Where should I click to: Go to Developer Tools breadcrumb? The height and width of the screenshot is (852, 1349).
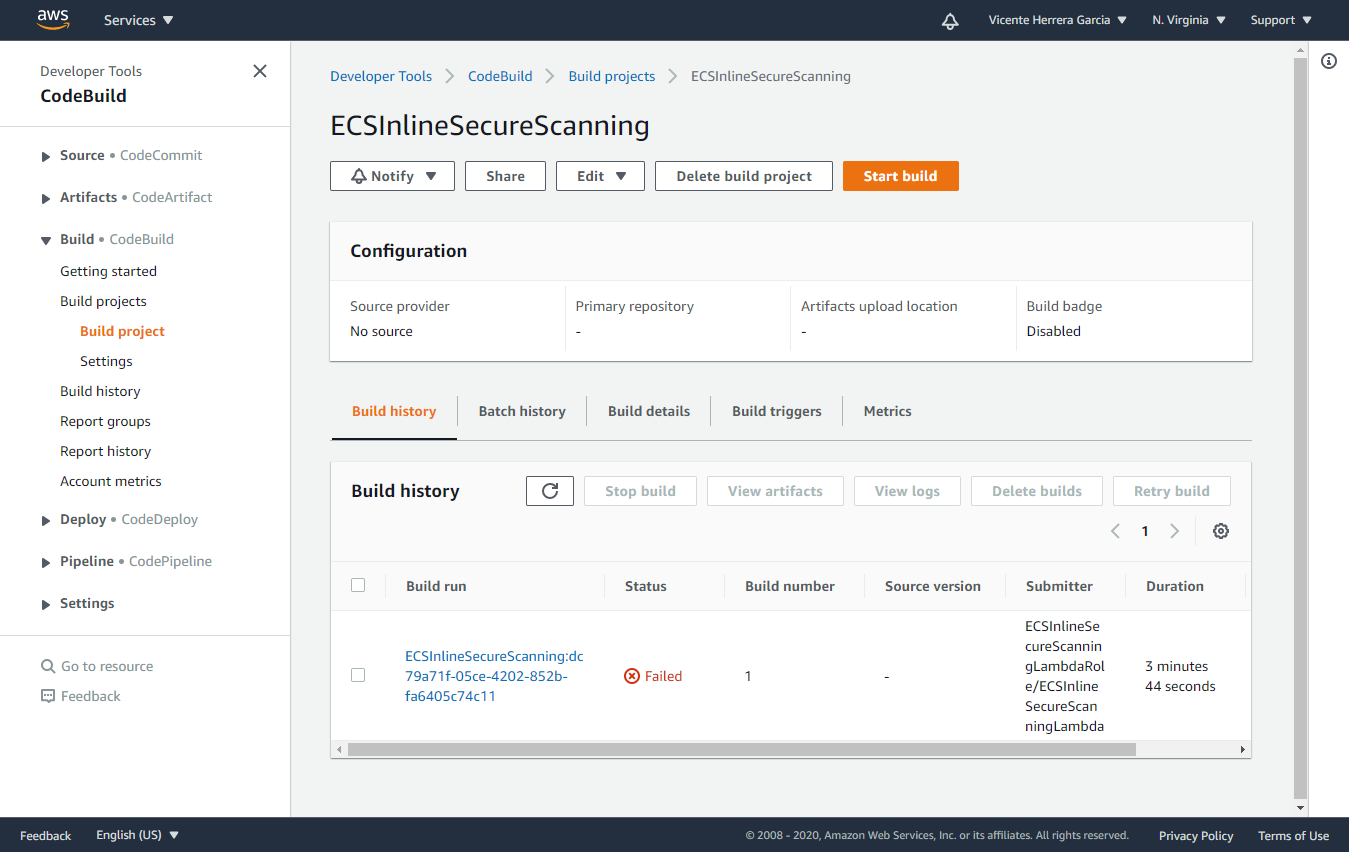tap(381, 76)
